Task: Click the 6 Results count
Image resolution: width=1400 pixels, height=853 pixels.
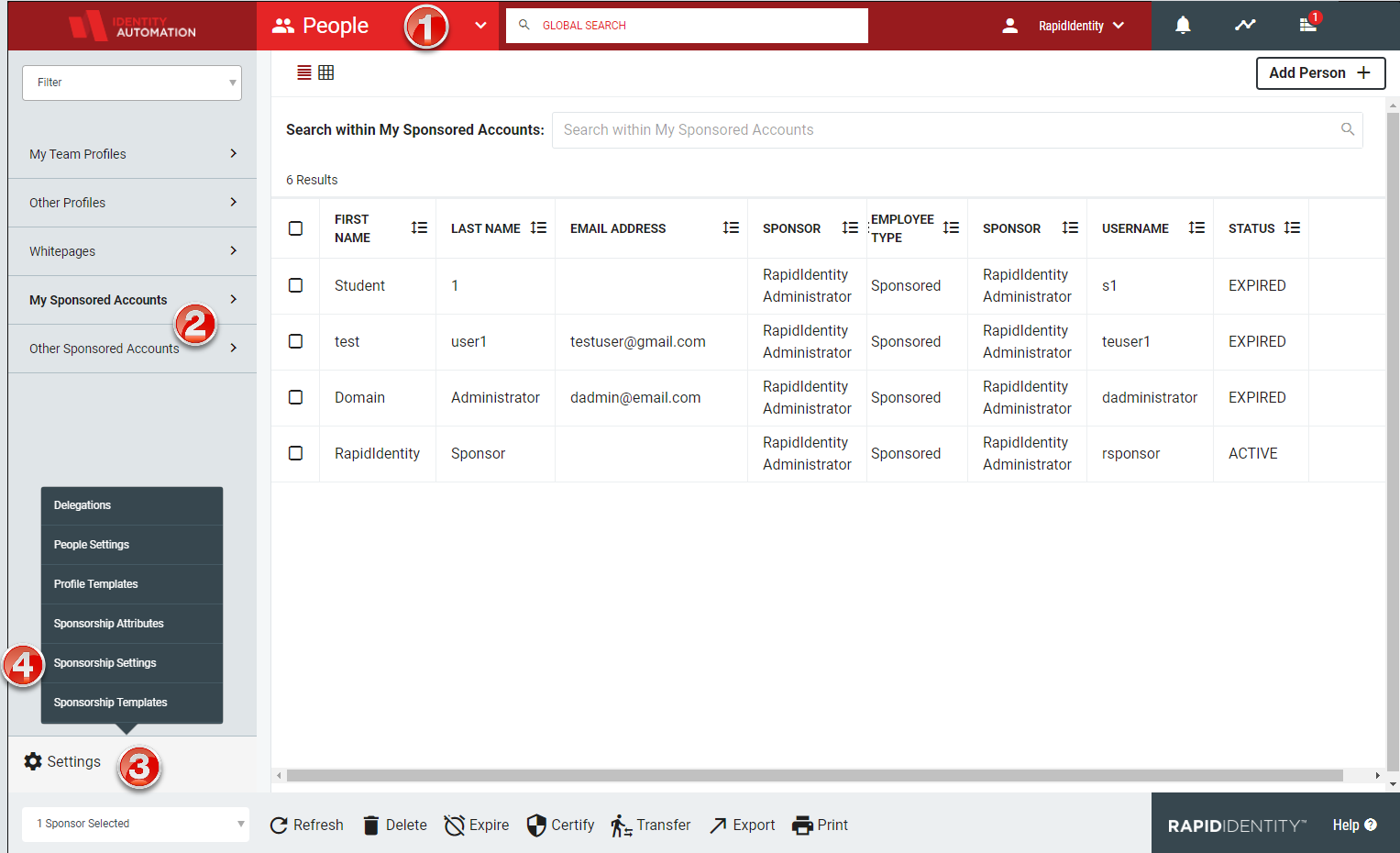Action: click(x=312, y=180)
